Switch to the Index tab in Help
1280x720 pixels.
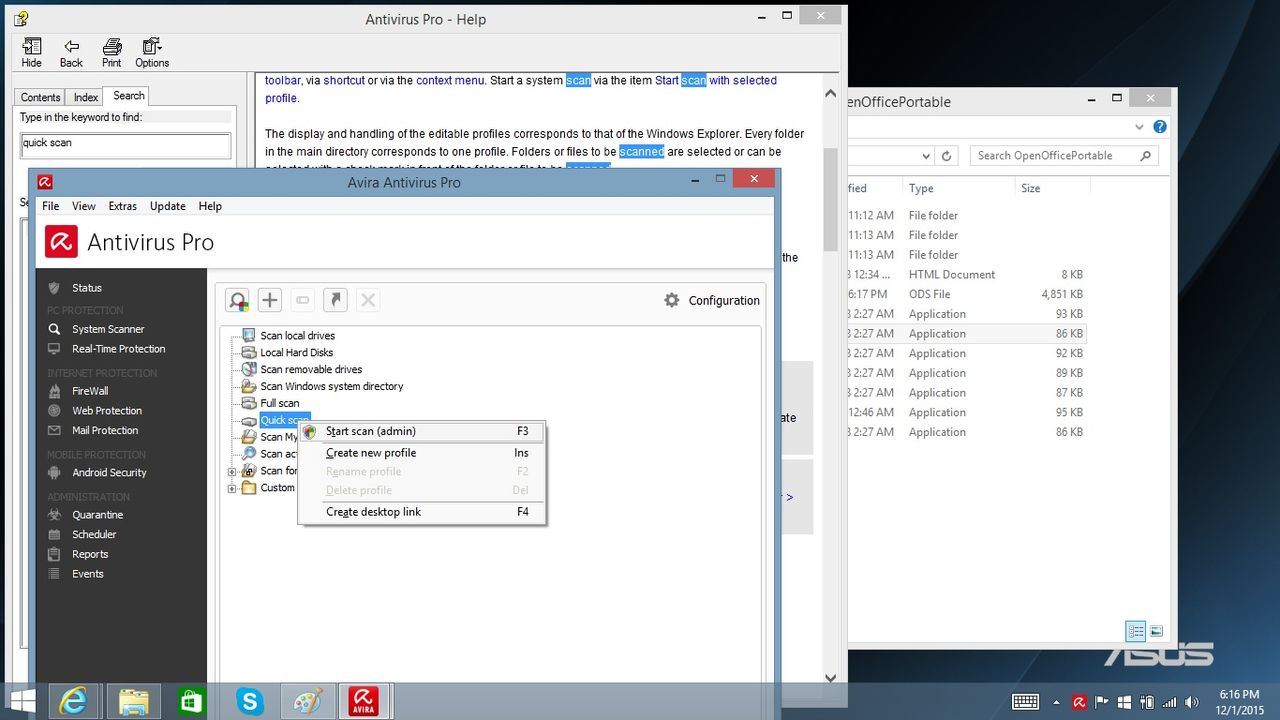tap(86, 97)
